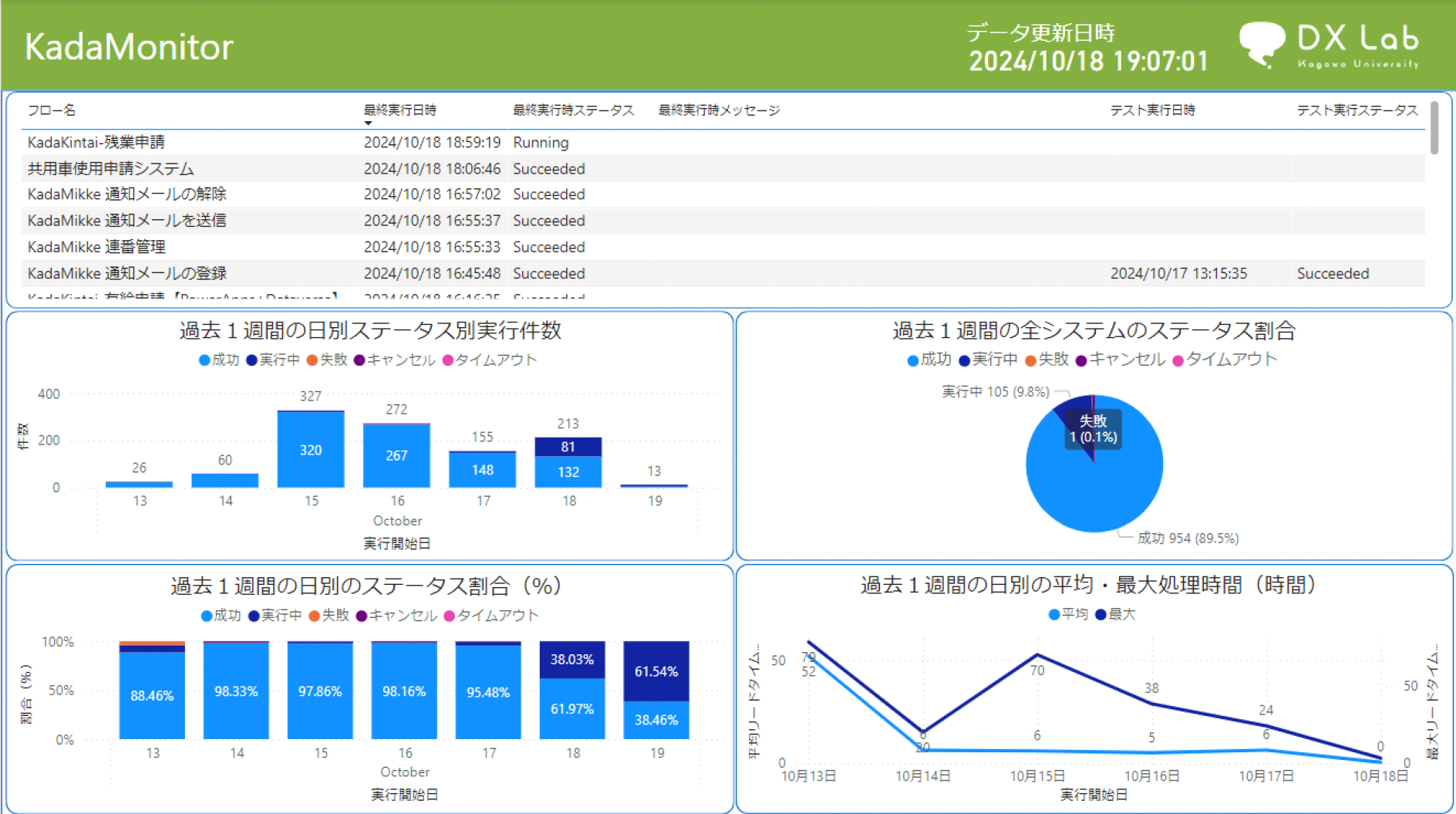Select the KadaMikke 連番管理 row
The width and height of the screenshot is (1456, 814).
click(723, 247)
